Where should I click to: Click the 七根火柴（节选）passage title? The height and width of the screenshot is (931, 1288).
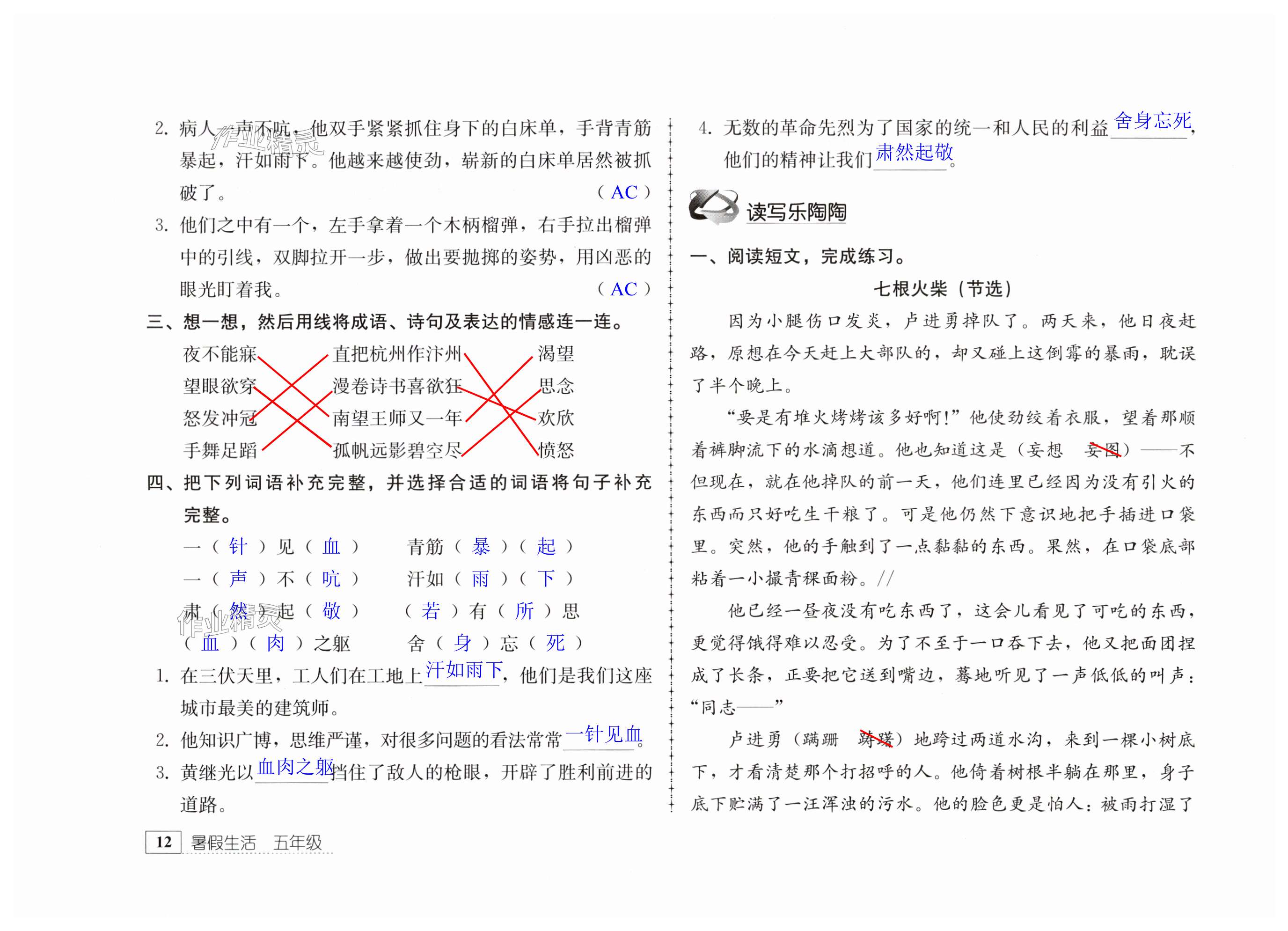(943, 289)
